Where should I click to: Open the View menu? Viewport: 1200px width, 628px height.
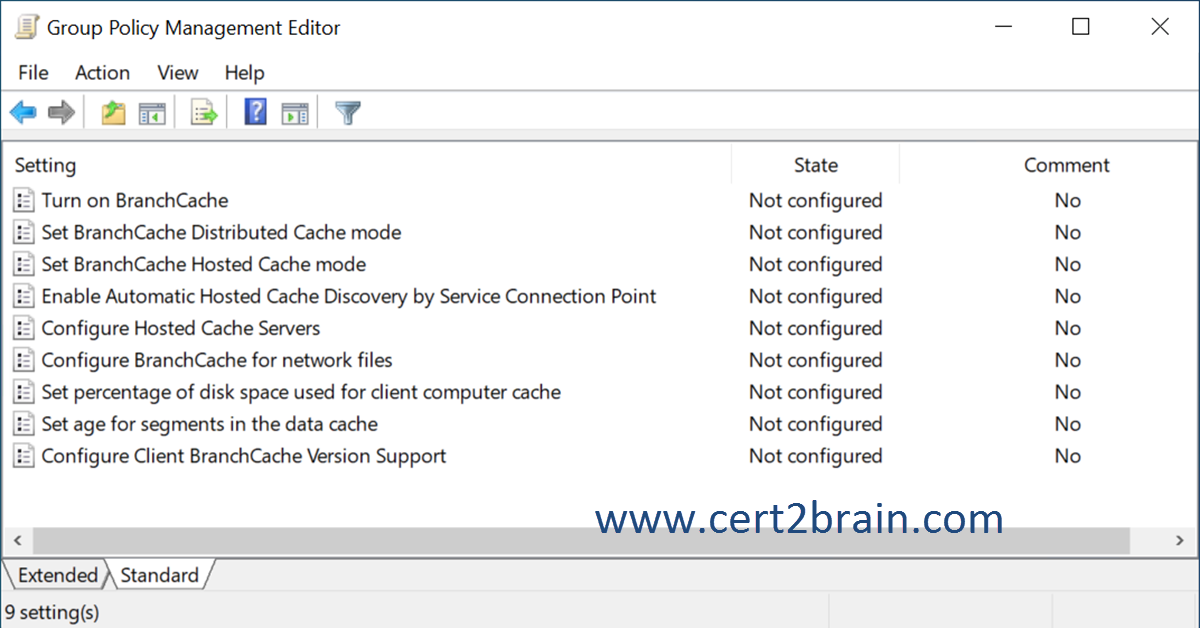pyautogui.click(x=178, y=73)
